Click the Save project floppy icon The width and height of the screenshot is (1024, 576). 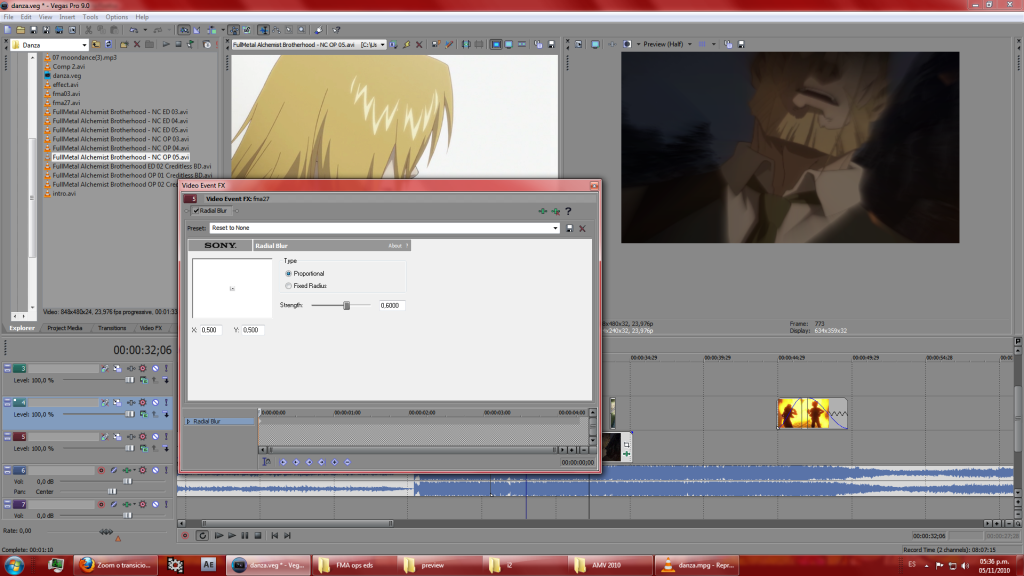33,30
